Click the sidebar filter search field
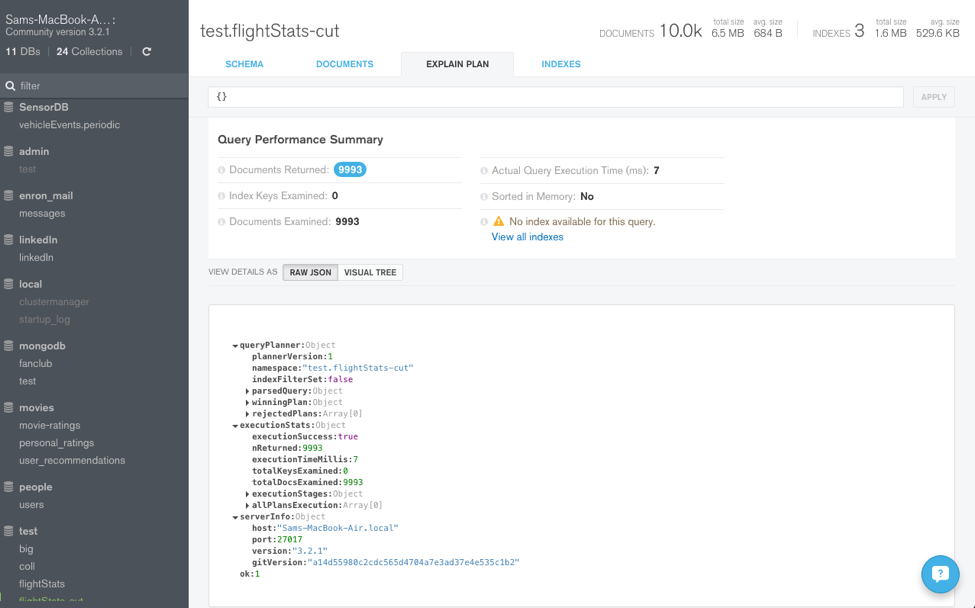The image size is (975, 608). point(95,86)
